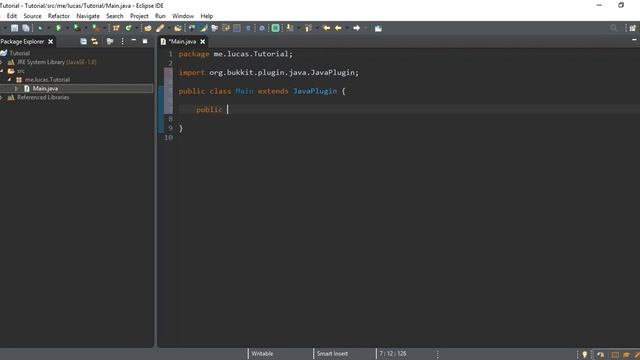Image resolution: width=640 pixels, height=360 pixels.
Task: Click the Pin Editor toolbar icon
Action: pyautogui.click(x=378, y=28)
